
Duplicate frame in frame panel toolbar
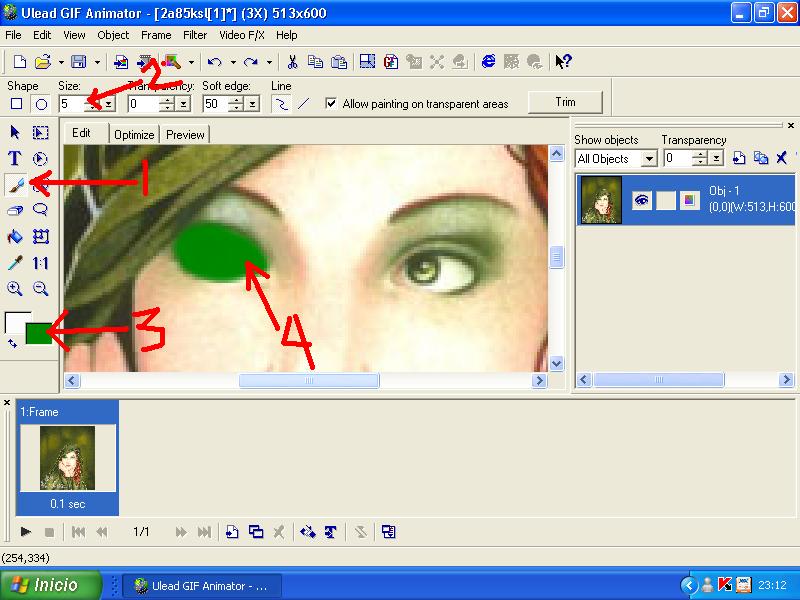(256, 532)
